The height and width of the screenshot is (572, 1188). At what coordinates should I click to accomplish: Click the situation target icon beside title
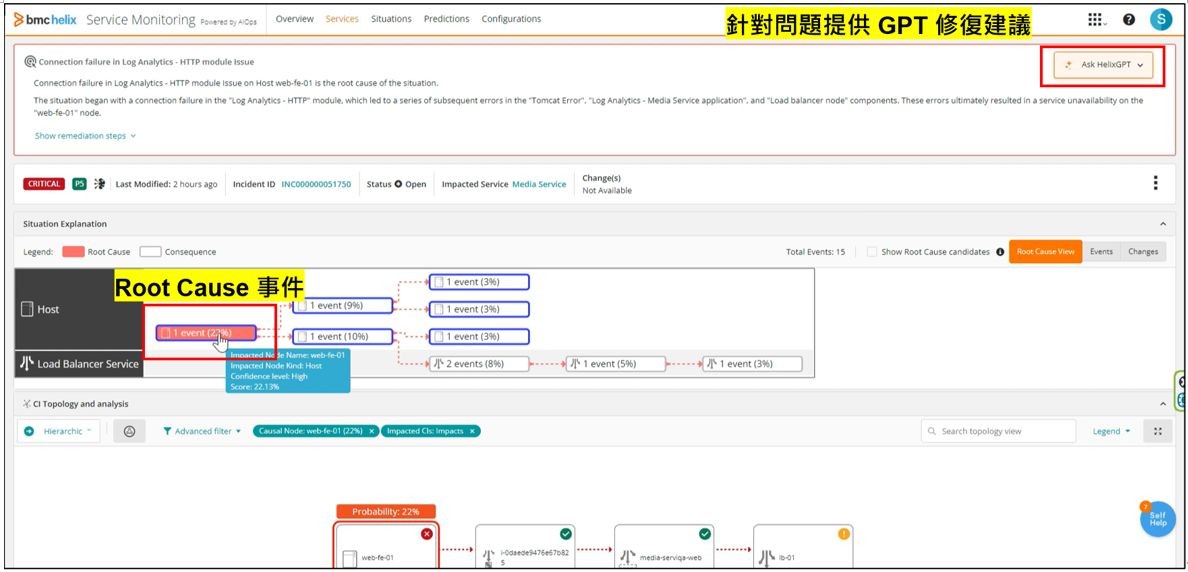tap(30, 62)
